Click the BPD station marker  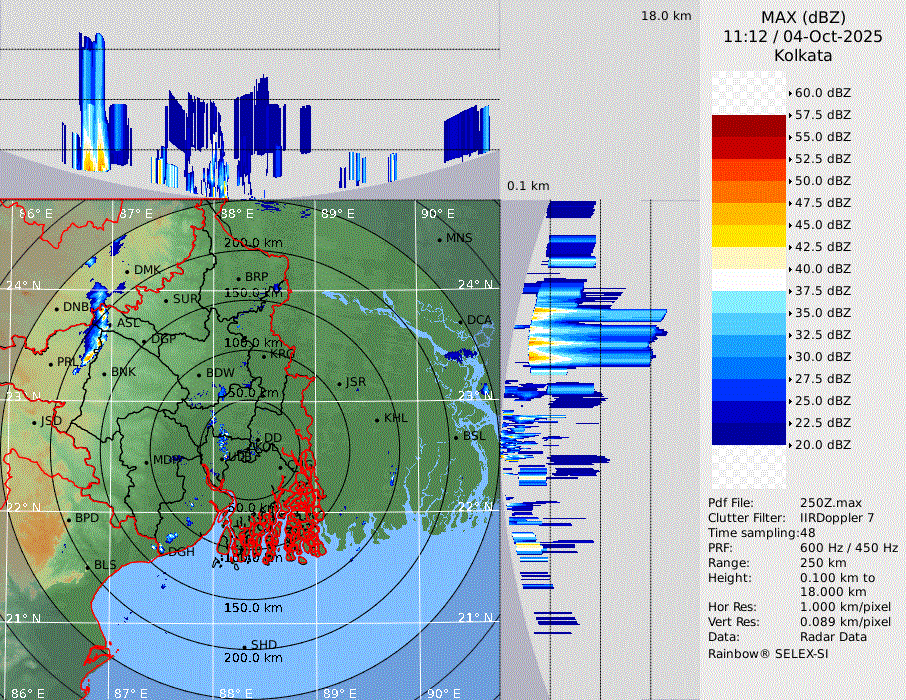click(x=69, y=519)
